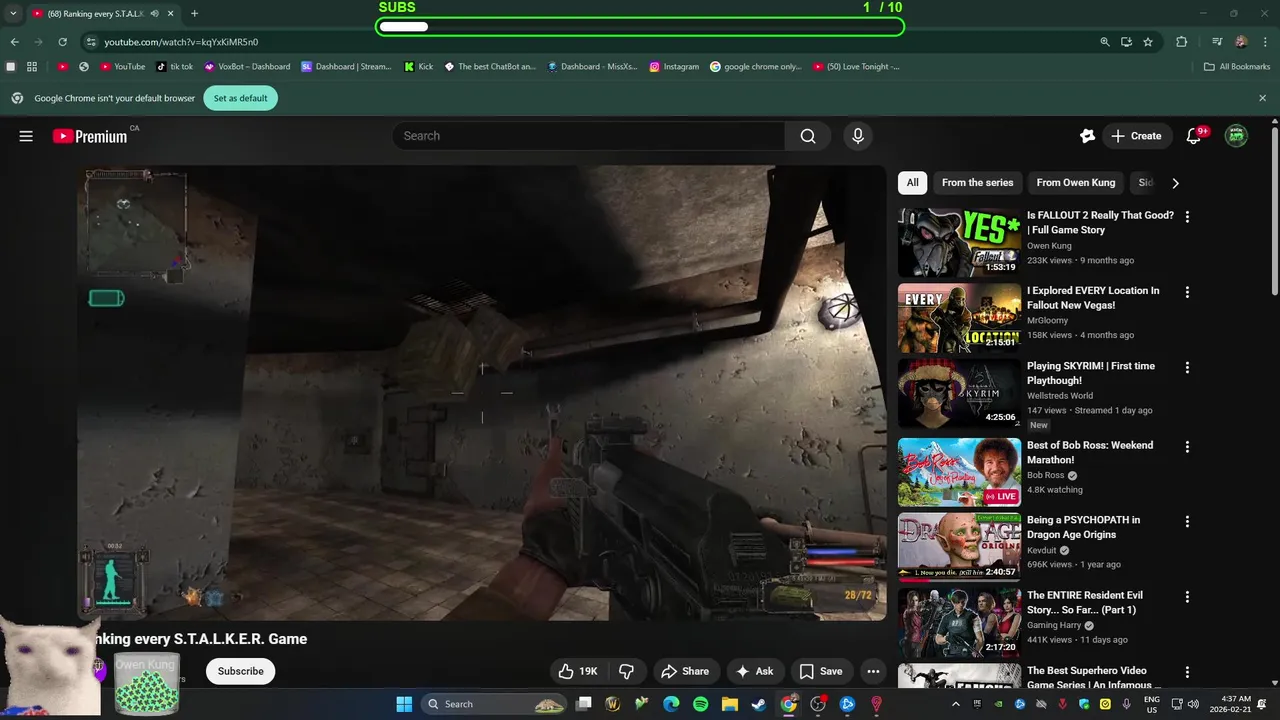Click the Ask button
The height and width of the screenshot is (720, 1280).
(x=755, y=671)
